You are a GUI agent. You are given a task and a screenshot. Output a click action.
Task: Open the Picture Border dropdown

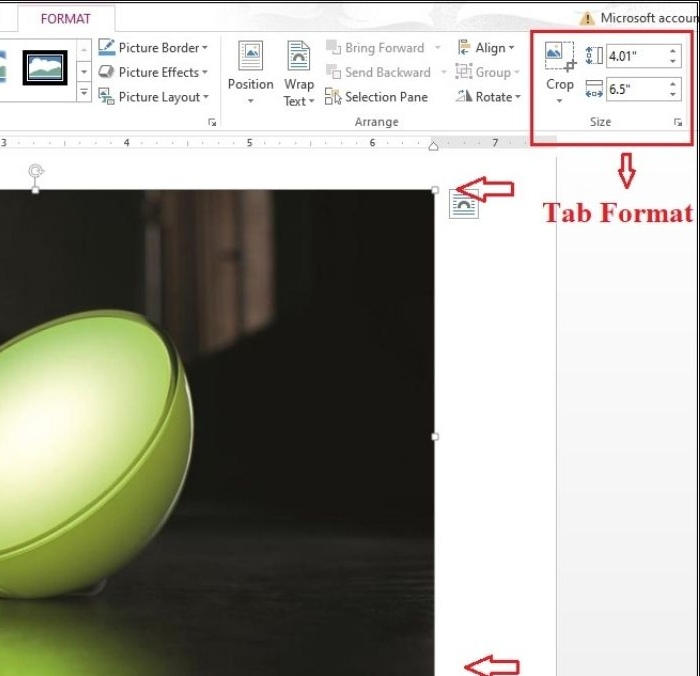(153, 48)
